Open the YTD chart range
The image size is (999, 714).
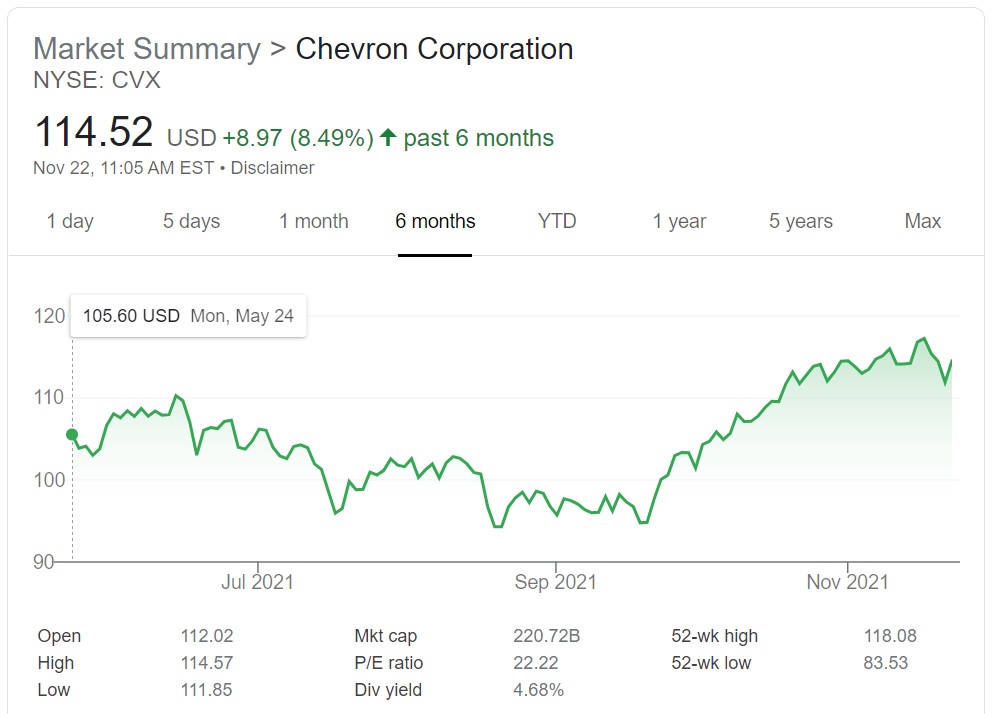click(557, 221)
